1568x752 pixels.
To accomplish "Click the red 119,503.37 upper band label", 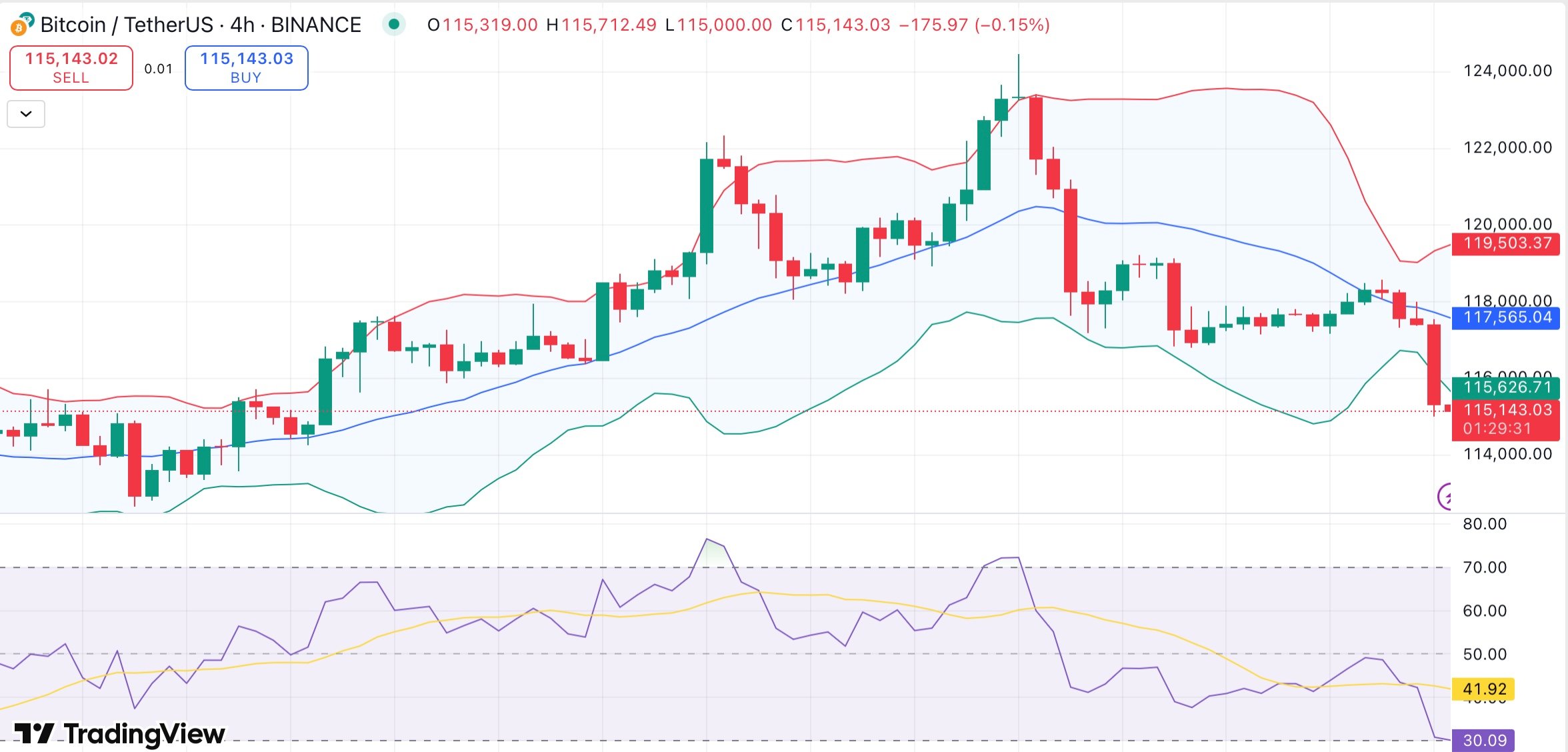I will tap(1507, 243).
